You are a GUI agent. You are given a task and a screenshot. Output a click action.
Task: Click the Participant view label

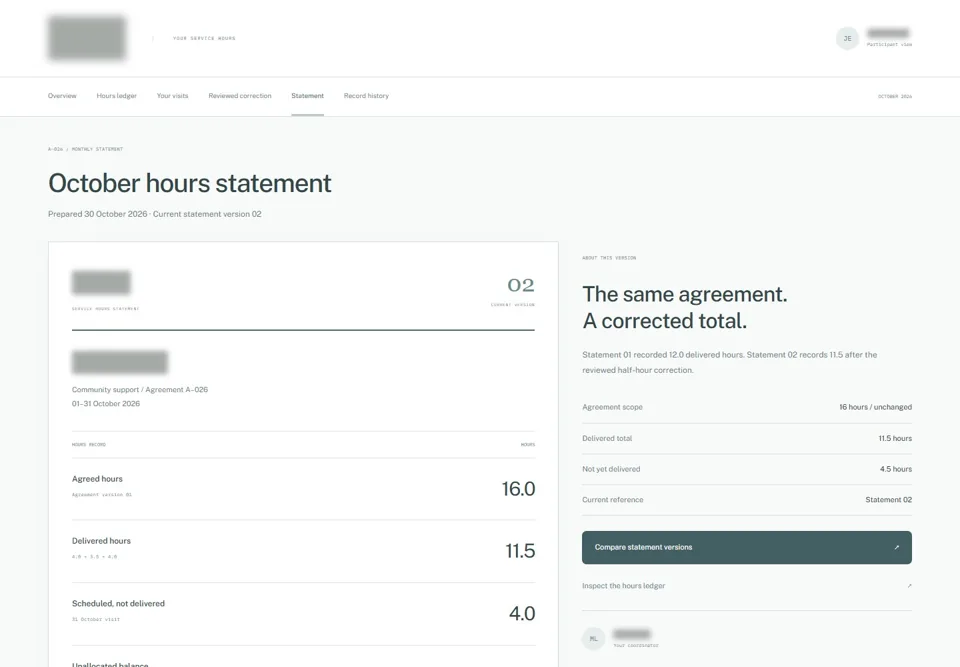889,45
